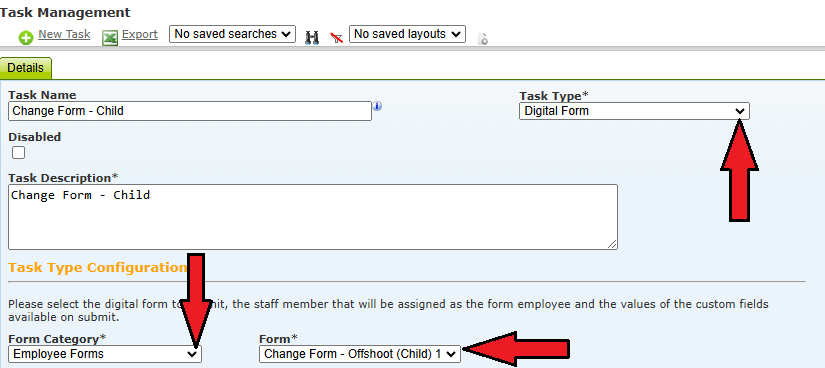Click the Task Description resize grip corner
Viewport: 825px width, 368px height.
[x=612, y=244]
